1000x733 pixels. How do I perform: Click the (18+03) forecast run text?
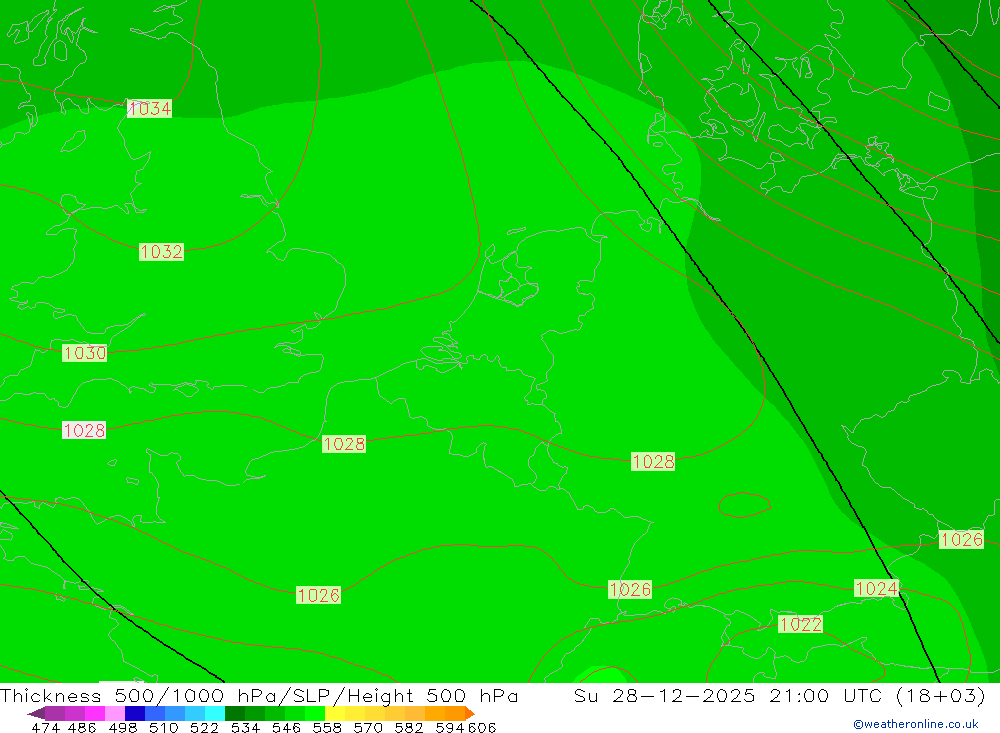pos(940,695)
